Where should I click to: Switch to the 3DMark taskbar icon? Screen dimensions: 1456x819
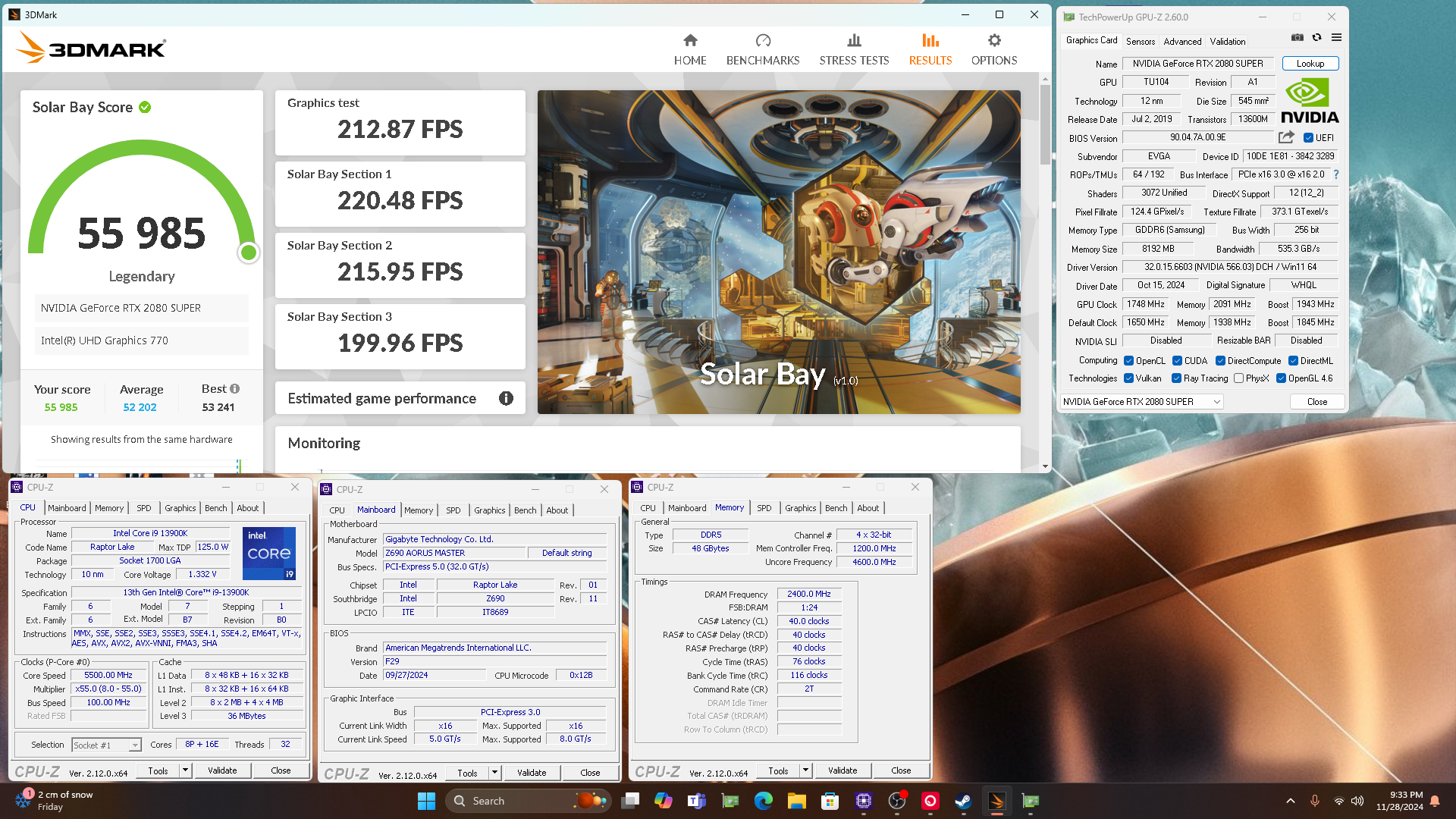996,801
